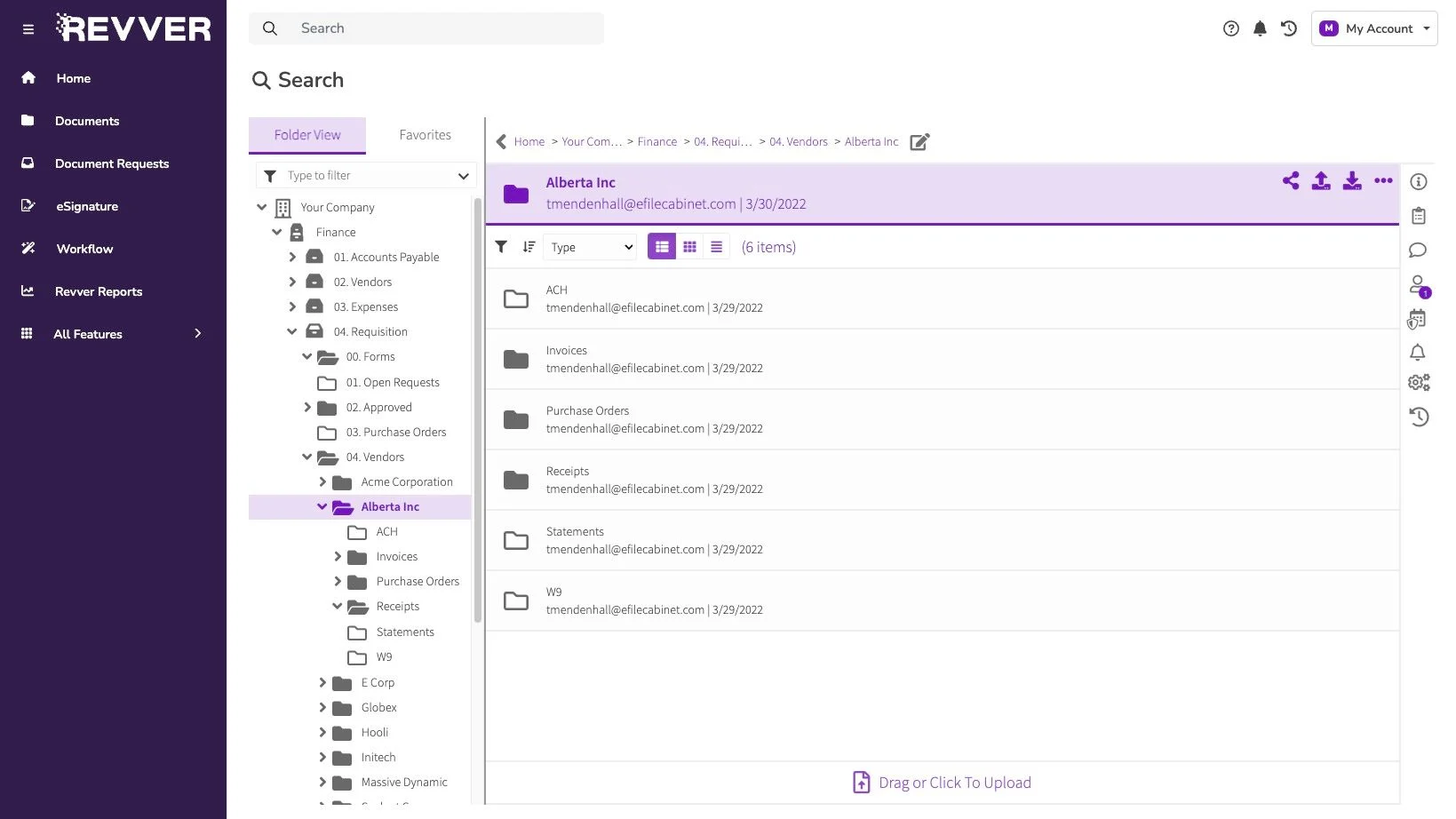
Task: Open the info details panel icon
Action: pos(1419,182)
